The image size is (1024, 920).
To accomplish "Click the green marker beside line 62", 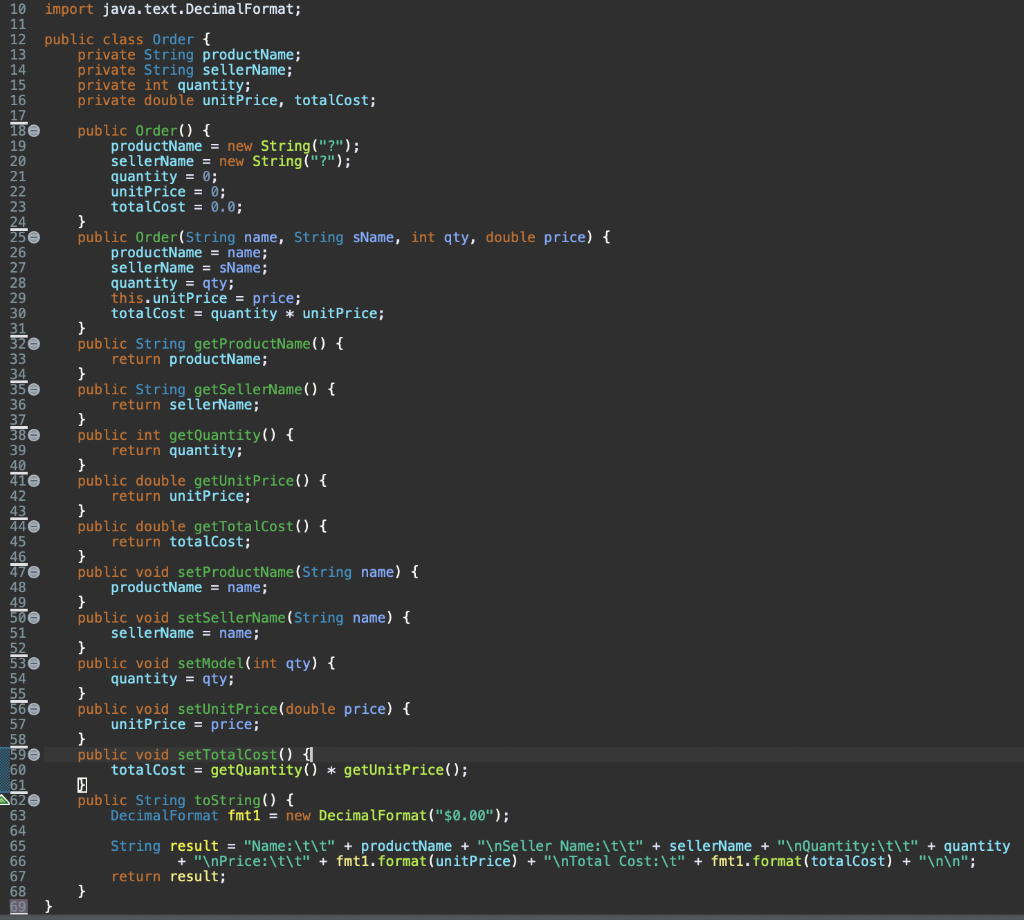I will tap(6, 800).
